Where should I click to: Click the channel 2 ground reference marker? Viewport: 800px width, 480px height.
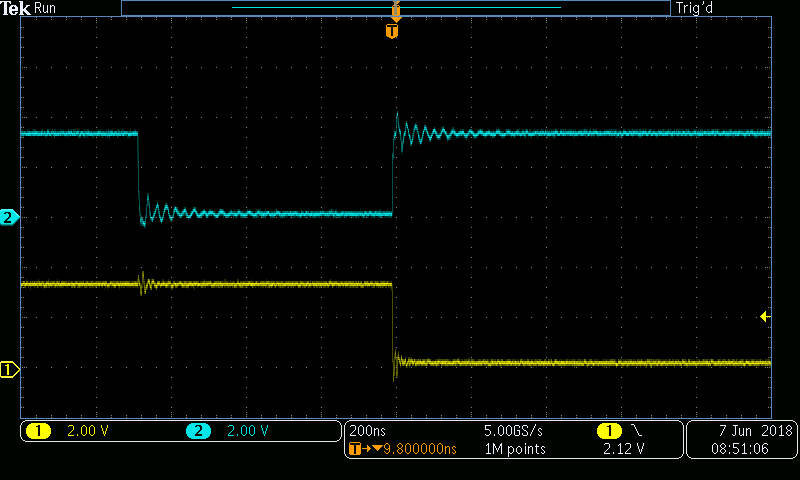coord(9,217)
